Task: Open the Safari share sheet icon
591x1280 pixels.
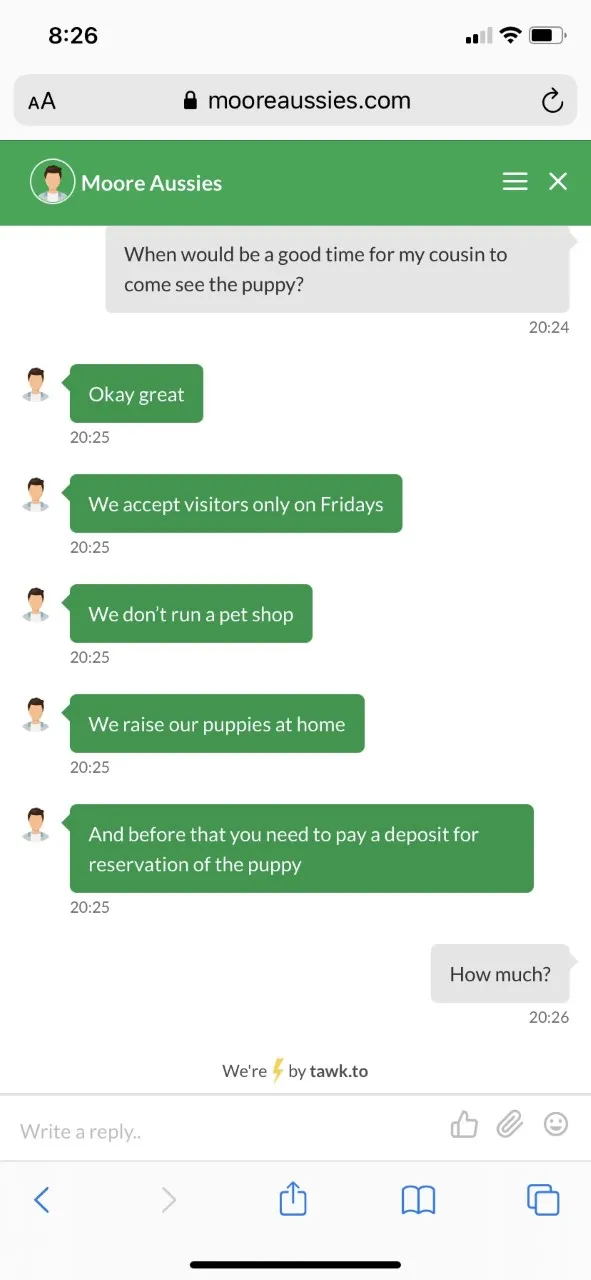Action: point(293,1198)
